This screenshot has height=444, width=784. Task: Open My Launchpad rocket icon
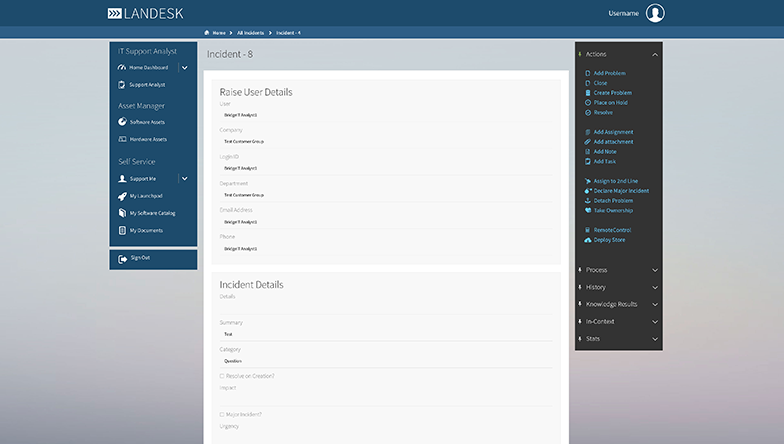click(x=122, y=196)
